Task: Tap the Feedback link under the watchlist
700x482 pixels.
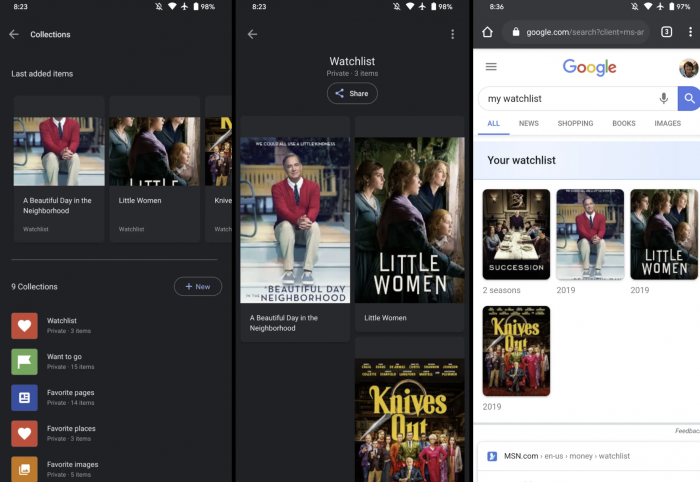Action: click(687, 431)
